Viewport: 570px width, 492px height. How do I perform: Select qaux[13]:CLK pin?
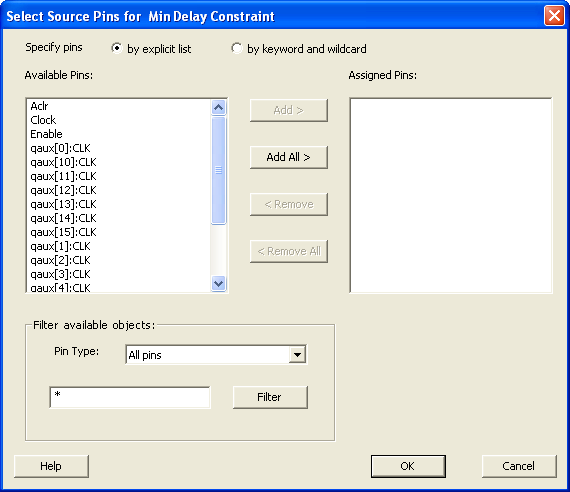pyautogui.click(x=119, y=204)
